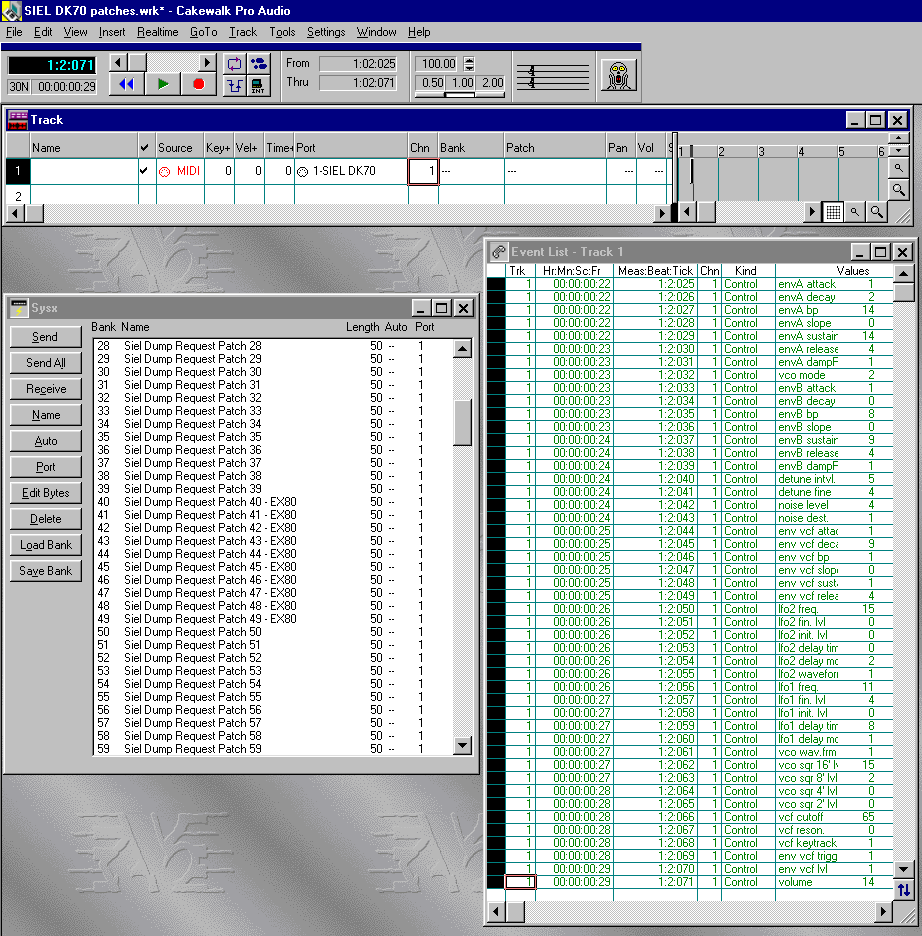Click the Sysx window title icon
This screenshot has height=936, width=922.
(19, 308)
